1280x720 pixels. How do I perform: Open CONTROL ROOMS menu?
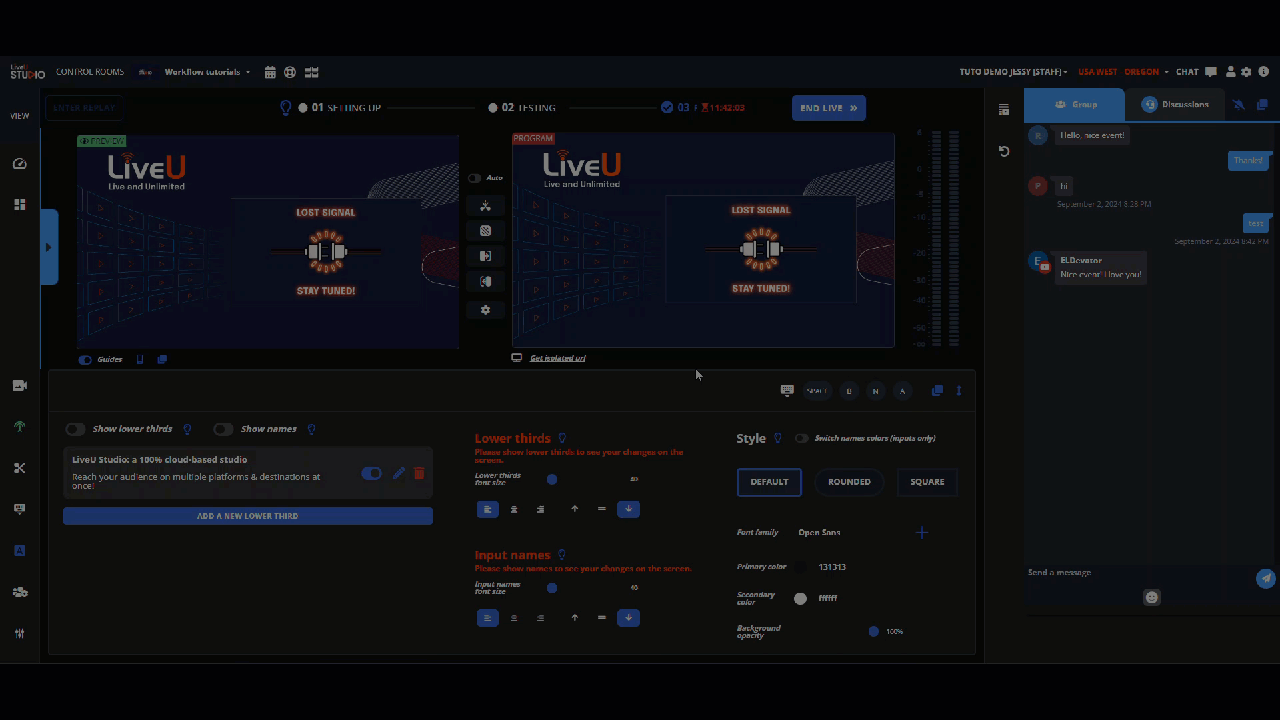click(90, 72)
